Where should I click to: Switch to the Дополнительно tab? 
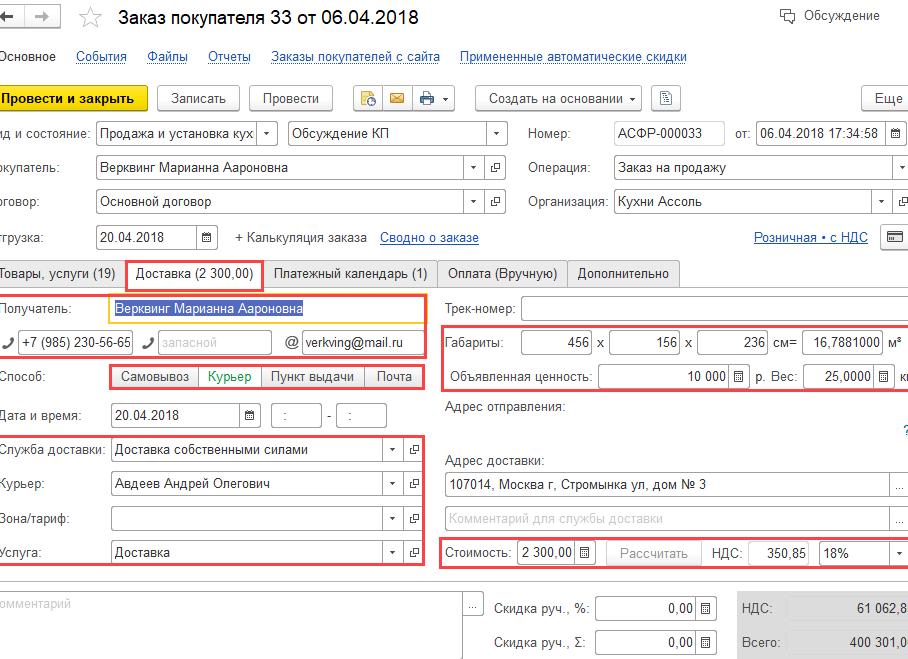[623, 273]
